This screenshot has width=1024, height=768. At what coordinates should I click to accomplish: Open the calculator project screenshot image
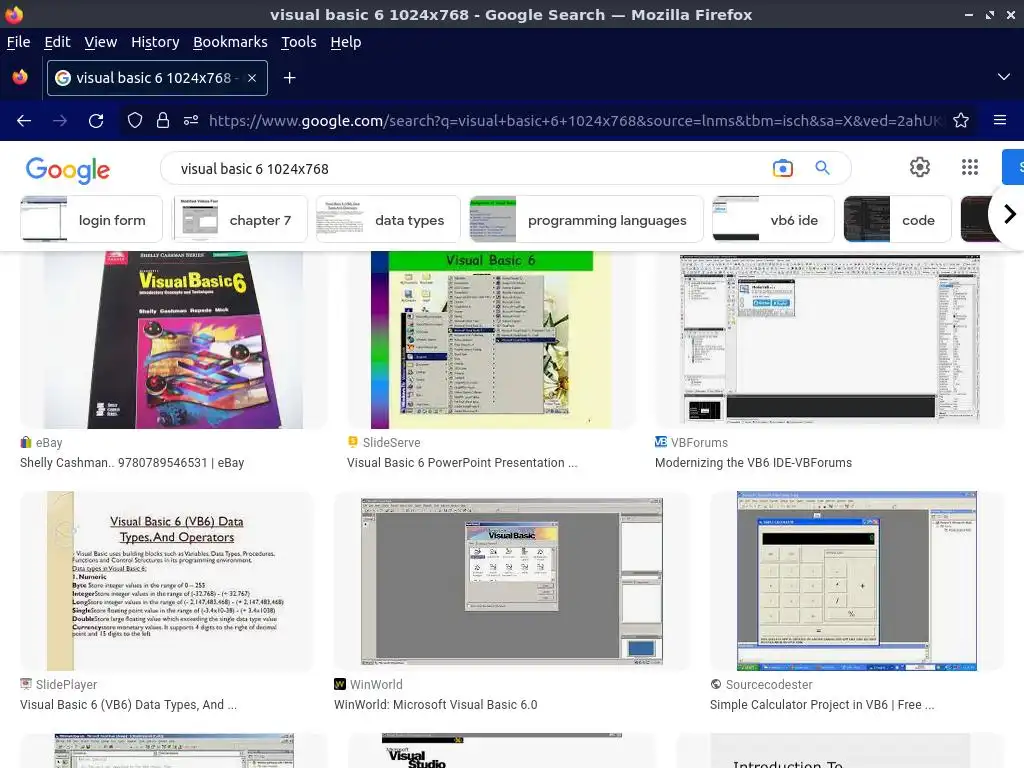pos(857,581)
